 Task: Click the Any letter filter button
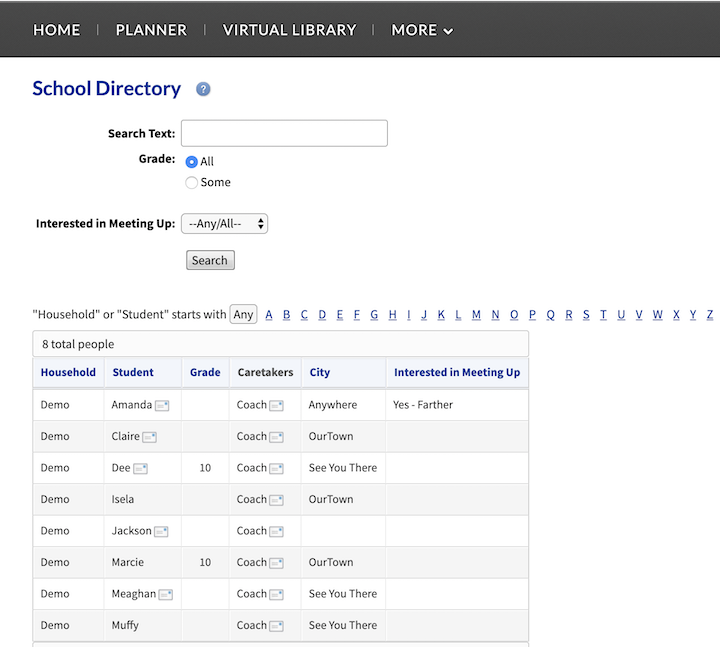pyautogui.click(x=243, y=314)
